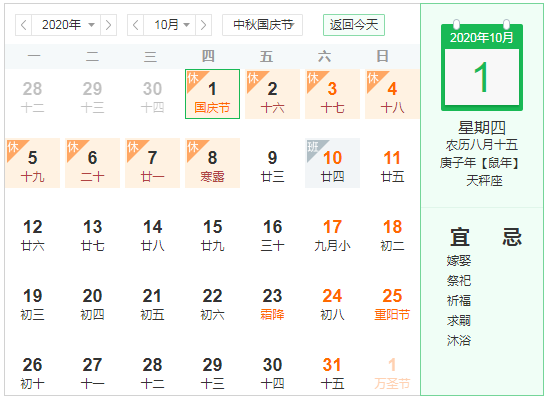Click 祈福 under 宜 list
Viewport: 548px width, 399px height.
click(x=459, y=300)
